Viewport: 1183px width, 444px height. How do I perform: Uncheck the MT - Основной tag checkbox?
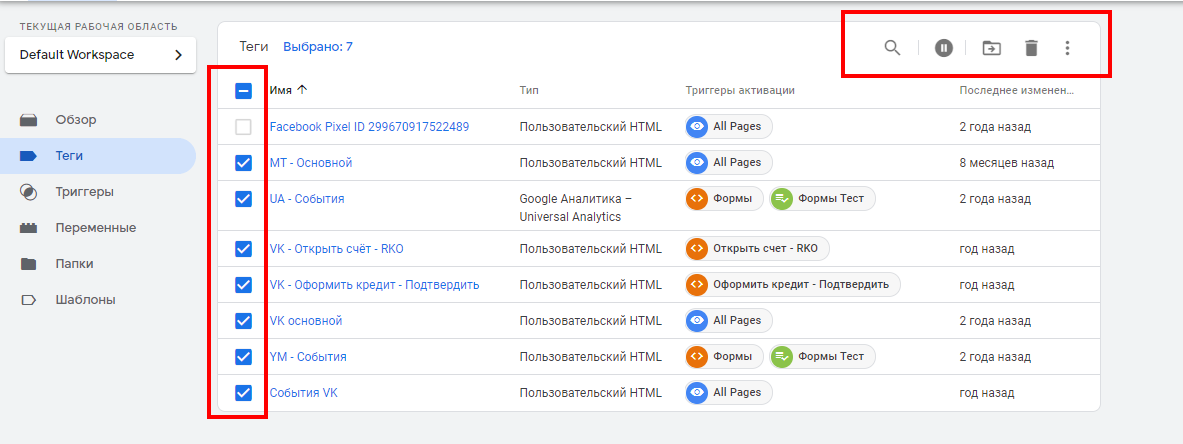(243, 163)
